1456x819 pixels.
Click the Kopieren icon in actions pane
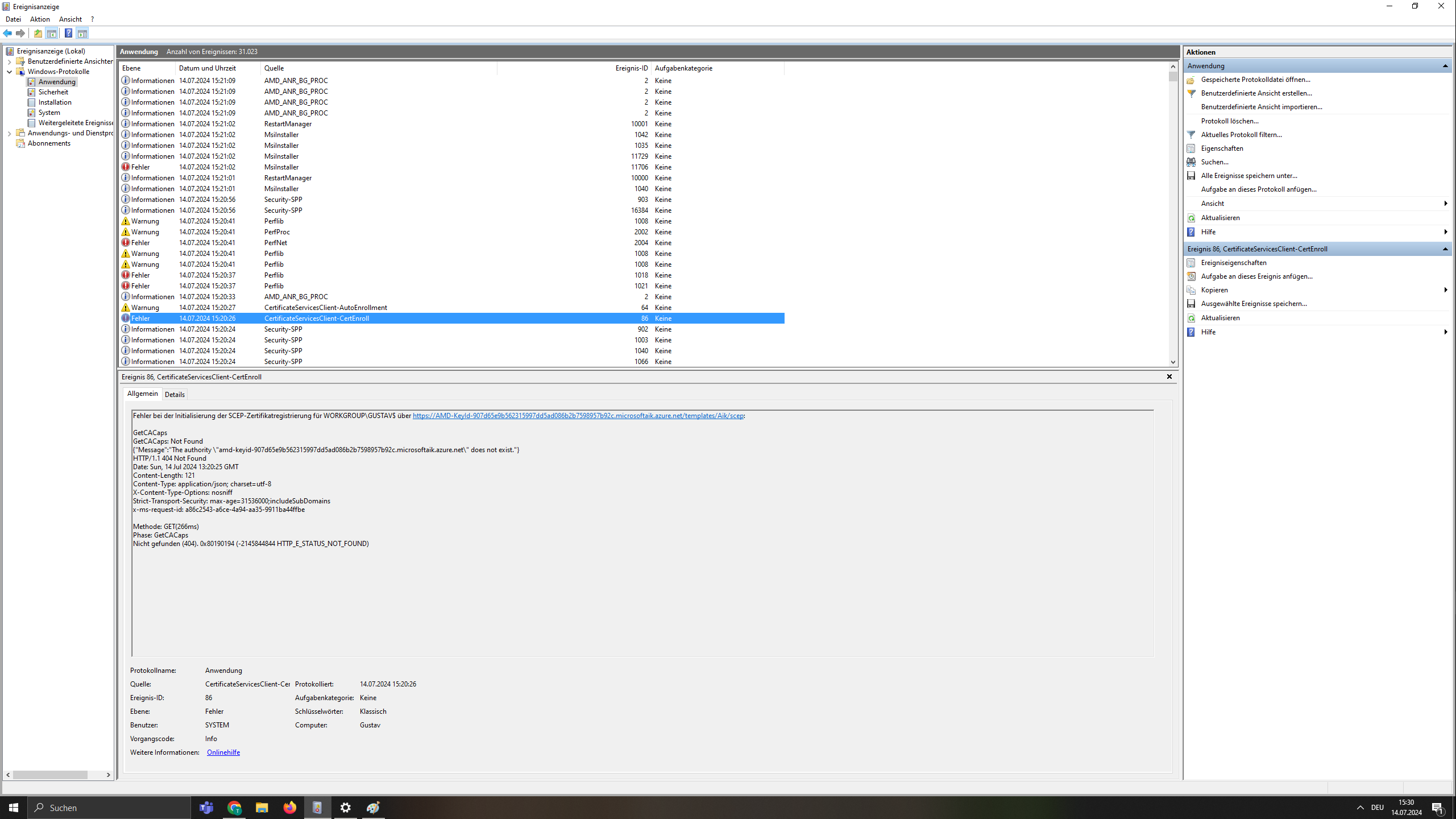click(x=1191, y=290)
